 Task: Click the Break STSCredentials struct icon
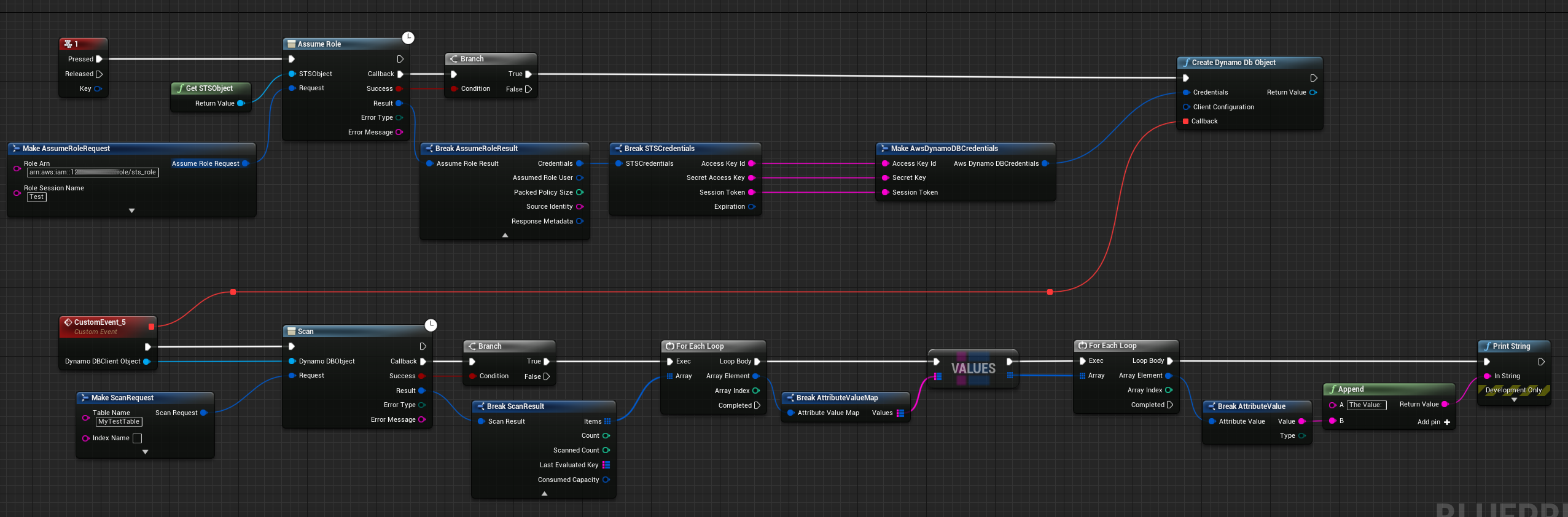click(x=618, y=149)
